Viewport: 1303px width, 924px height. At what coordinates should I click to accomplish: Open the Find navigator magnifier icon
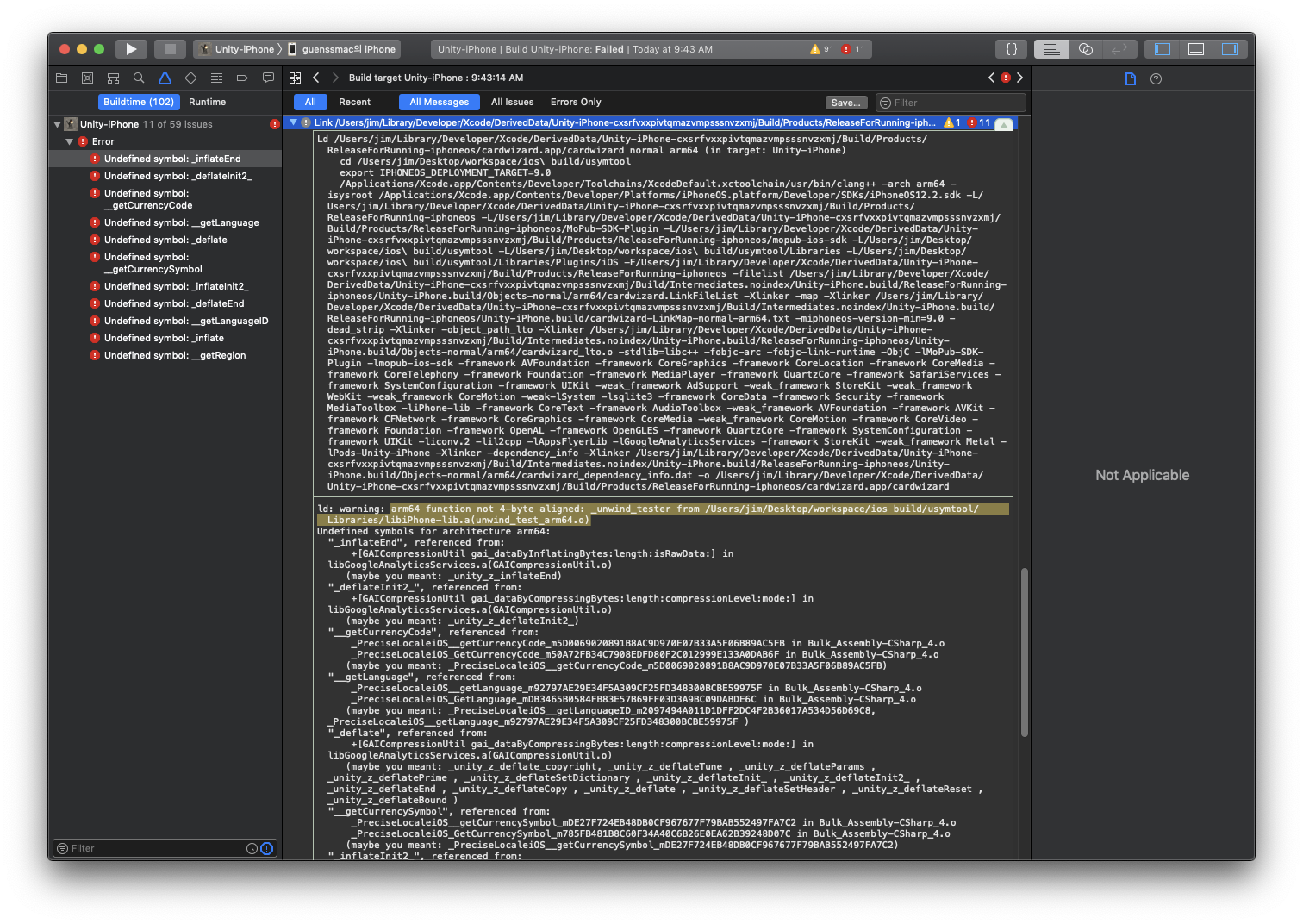coord(139,78)
